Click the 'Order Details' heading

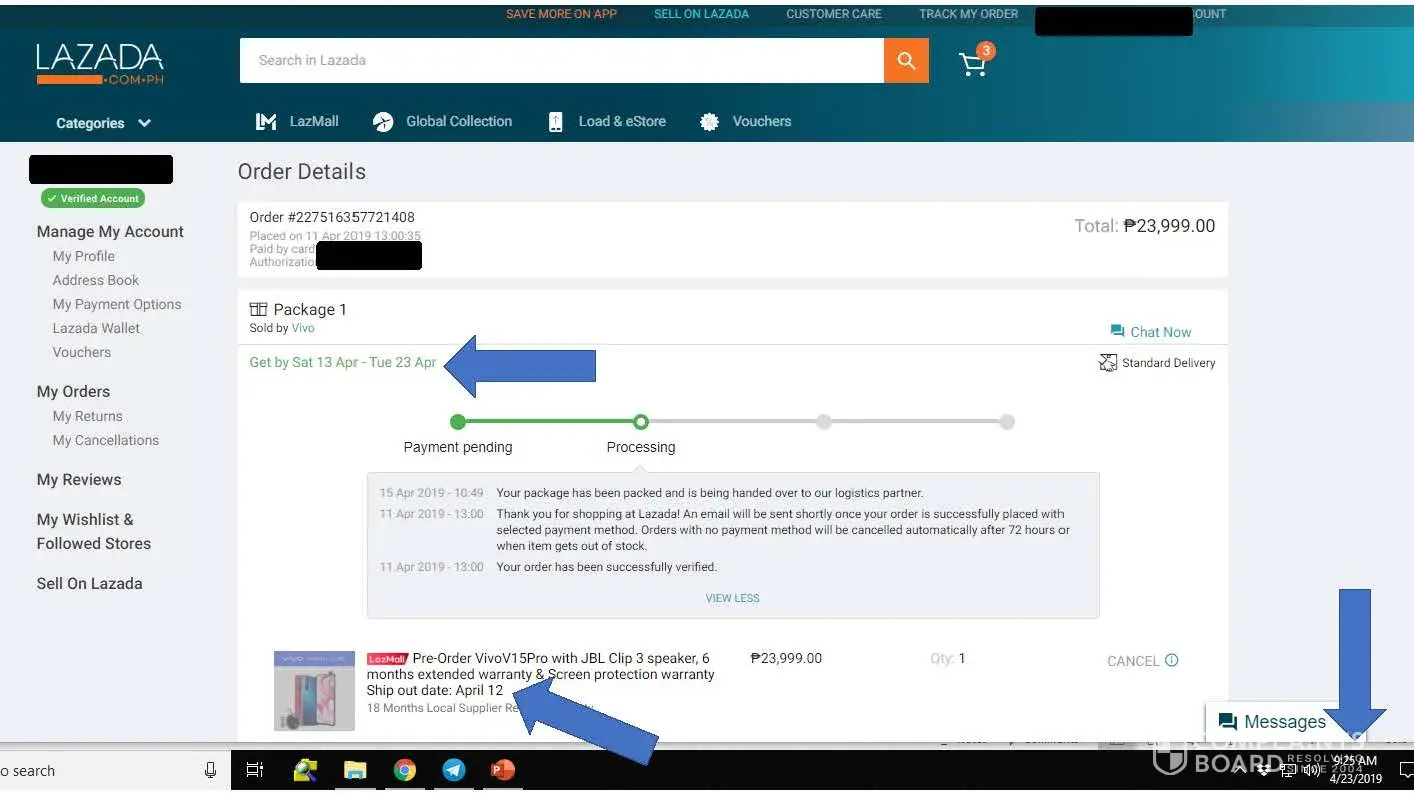(x=302, y=171)
